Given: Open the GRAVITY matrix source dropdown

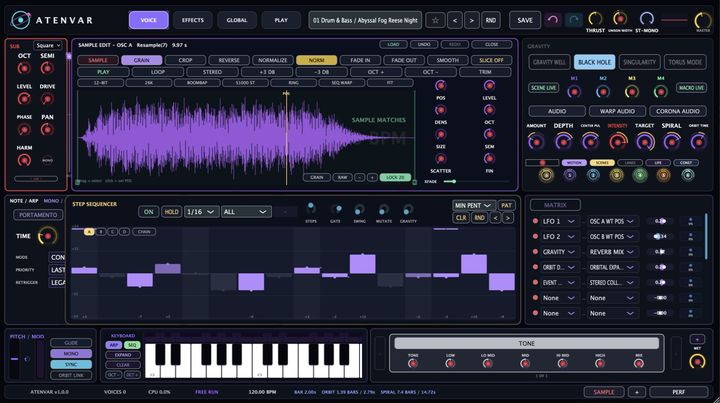Looking at the screenshot, I should click(x=559, y=252).
